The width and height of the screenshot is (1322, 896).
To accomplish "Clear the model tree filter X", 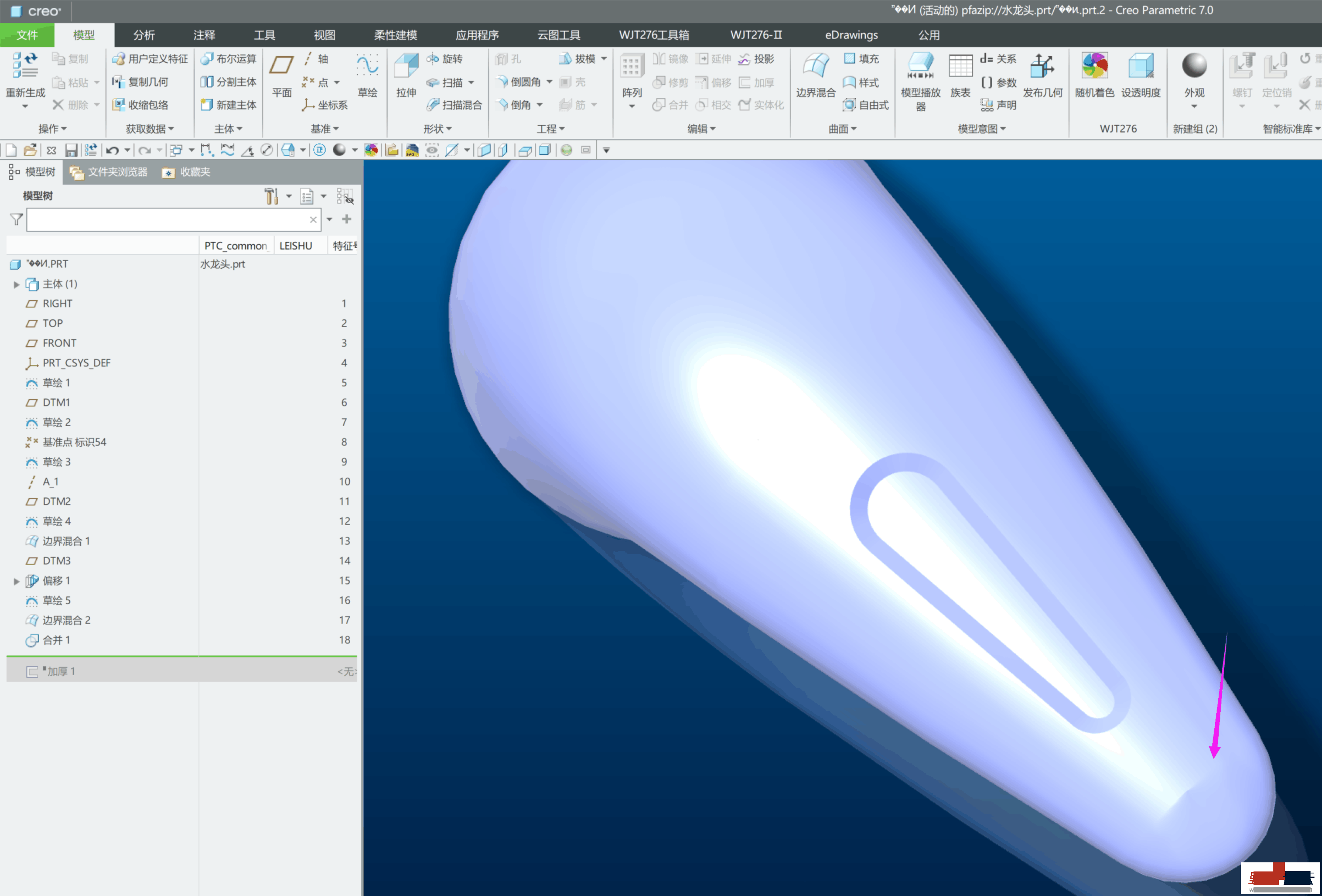I will point(313,220).
